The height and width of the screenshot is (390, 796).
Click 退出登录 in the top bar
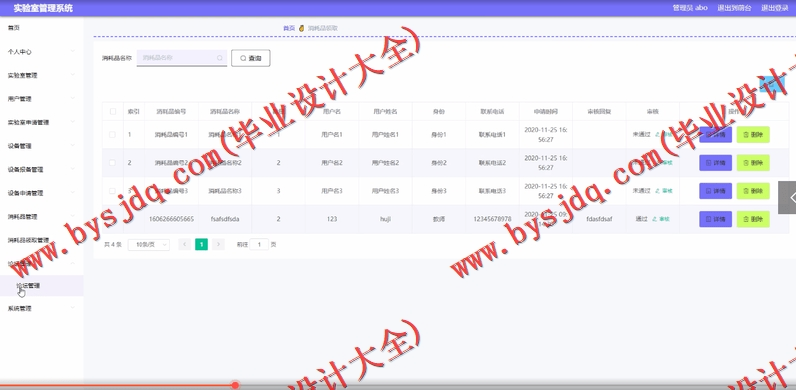[x=775, y=8]
